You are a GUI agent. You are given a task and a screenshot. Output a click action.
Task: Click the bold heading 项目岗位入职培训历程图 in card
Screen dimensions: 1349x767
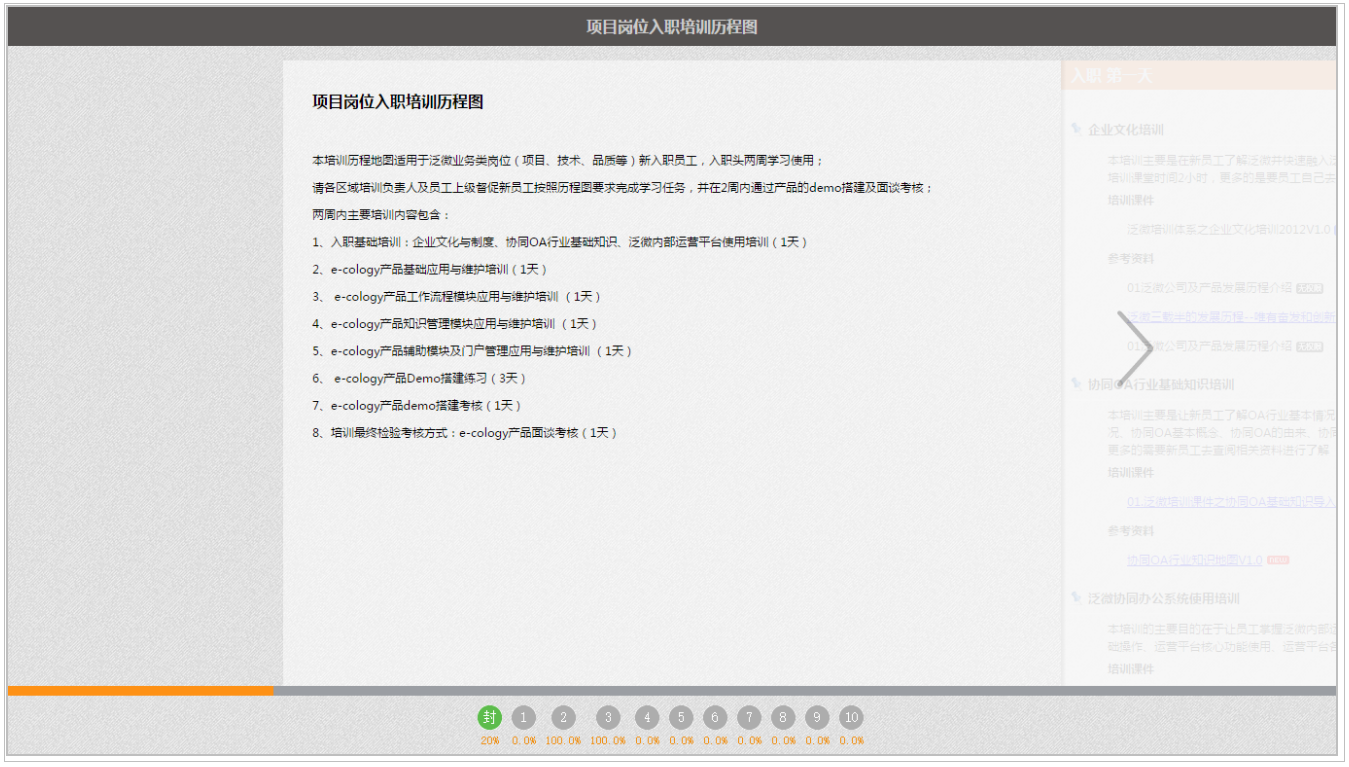[x=398, y=102]
